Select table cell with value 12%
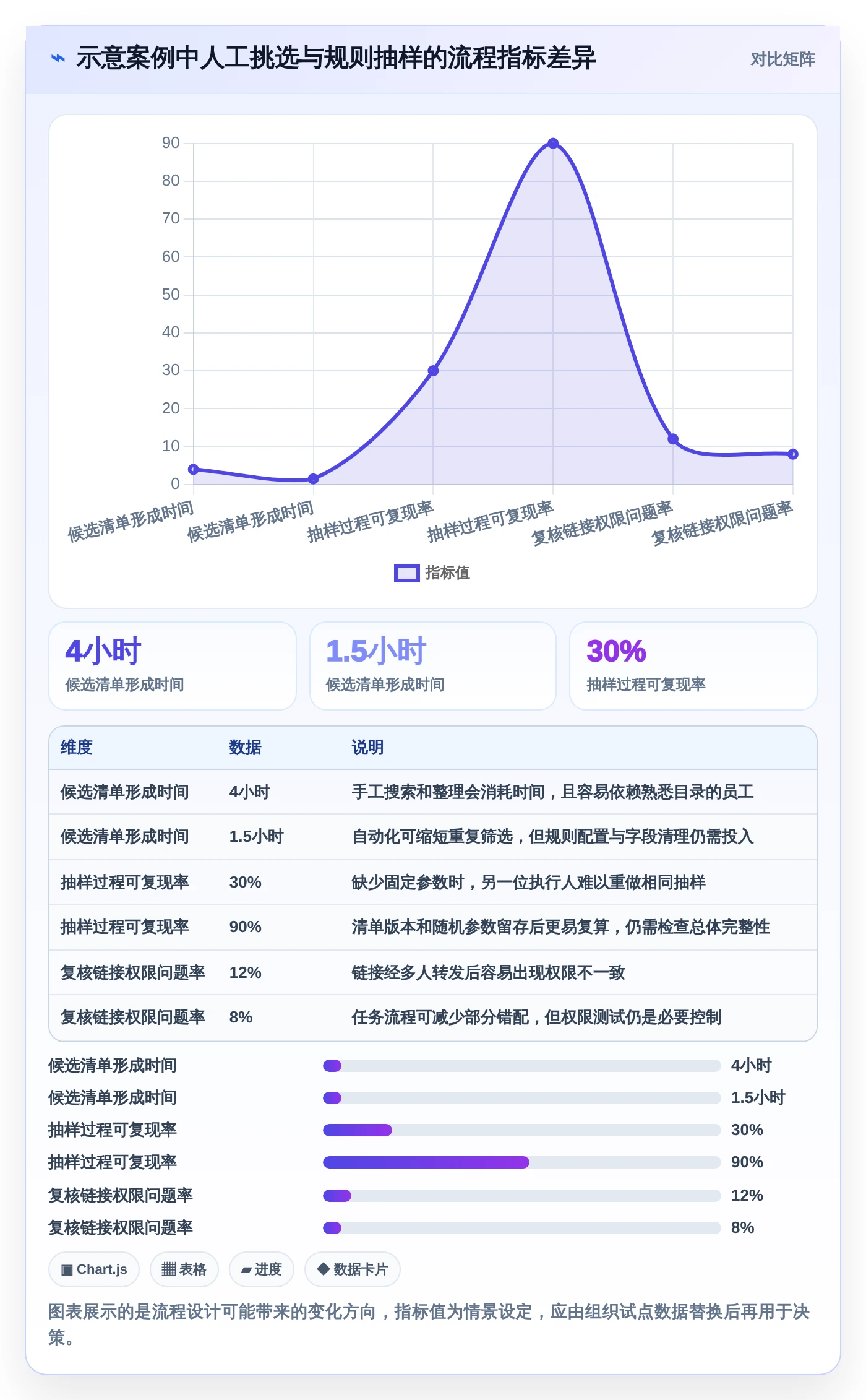This screenshot has width=866, height=1400. tap(246, 973)
